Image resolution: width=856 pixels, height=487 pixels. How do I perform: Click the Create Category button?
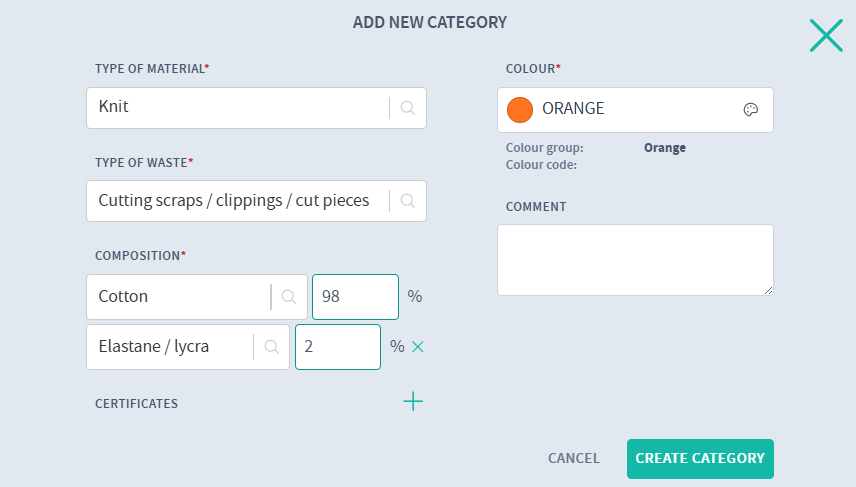700,459
